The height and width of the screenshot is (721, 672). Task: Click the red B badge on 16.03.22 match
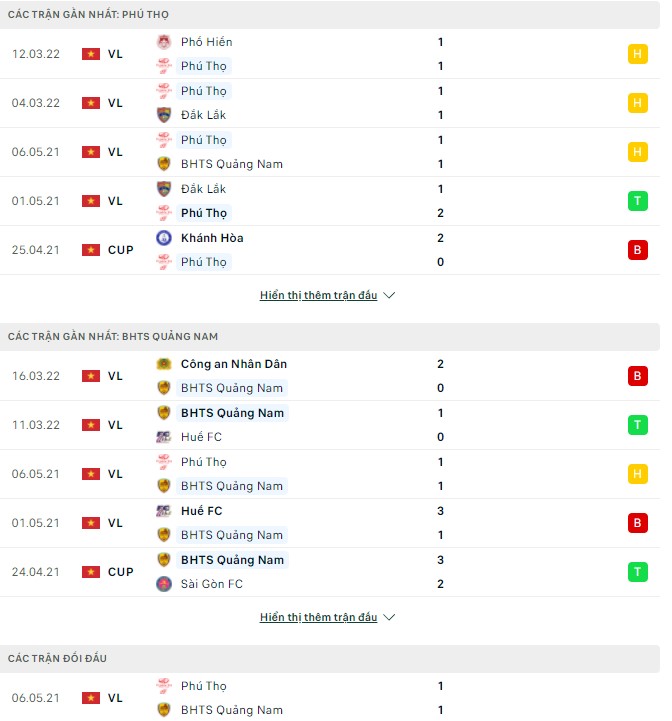(x=637, y=376)
